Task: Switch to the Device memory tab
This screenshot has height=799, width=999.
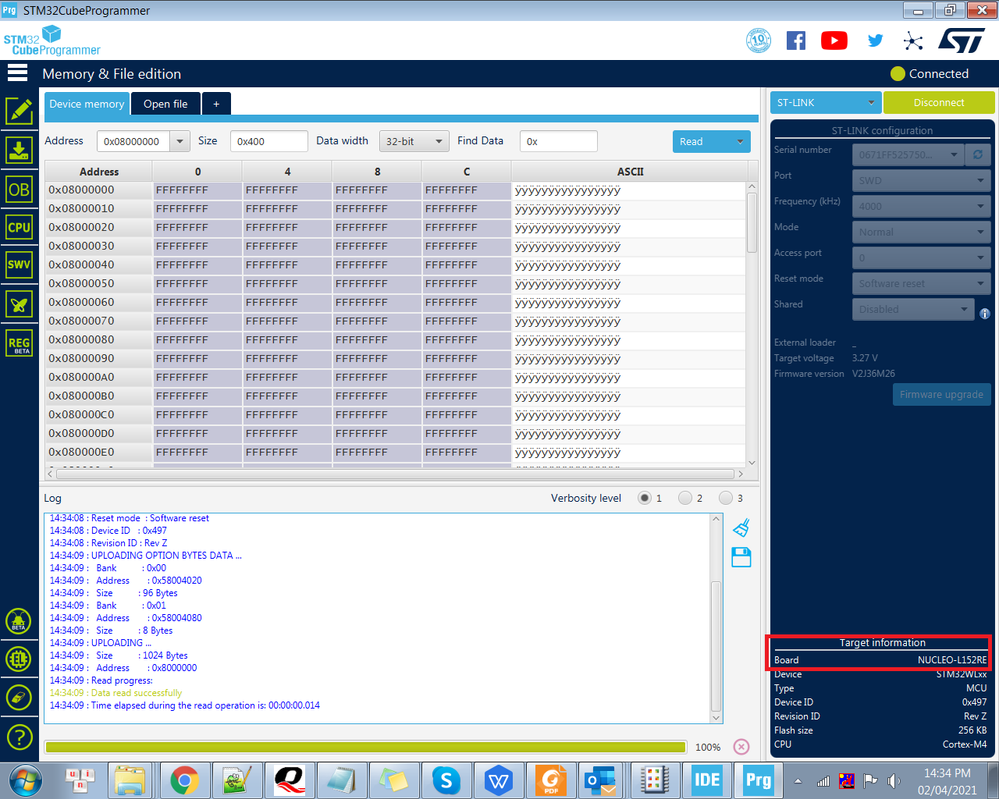Action: 87,104
